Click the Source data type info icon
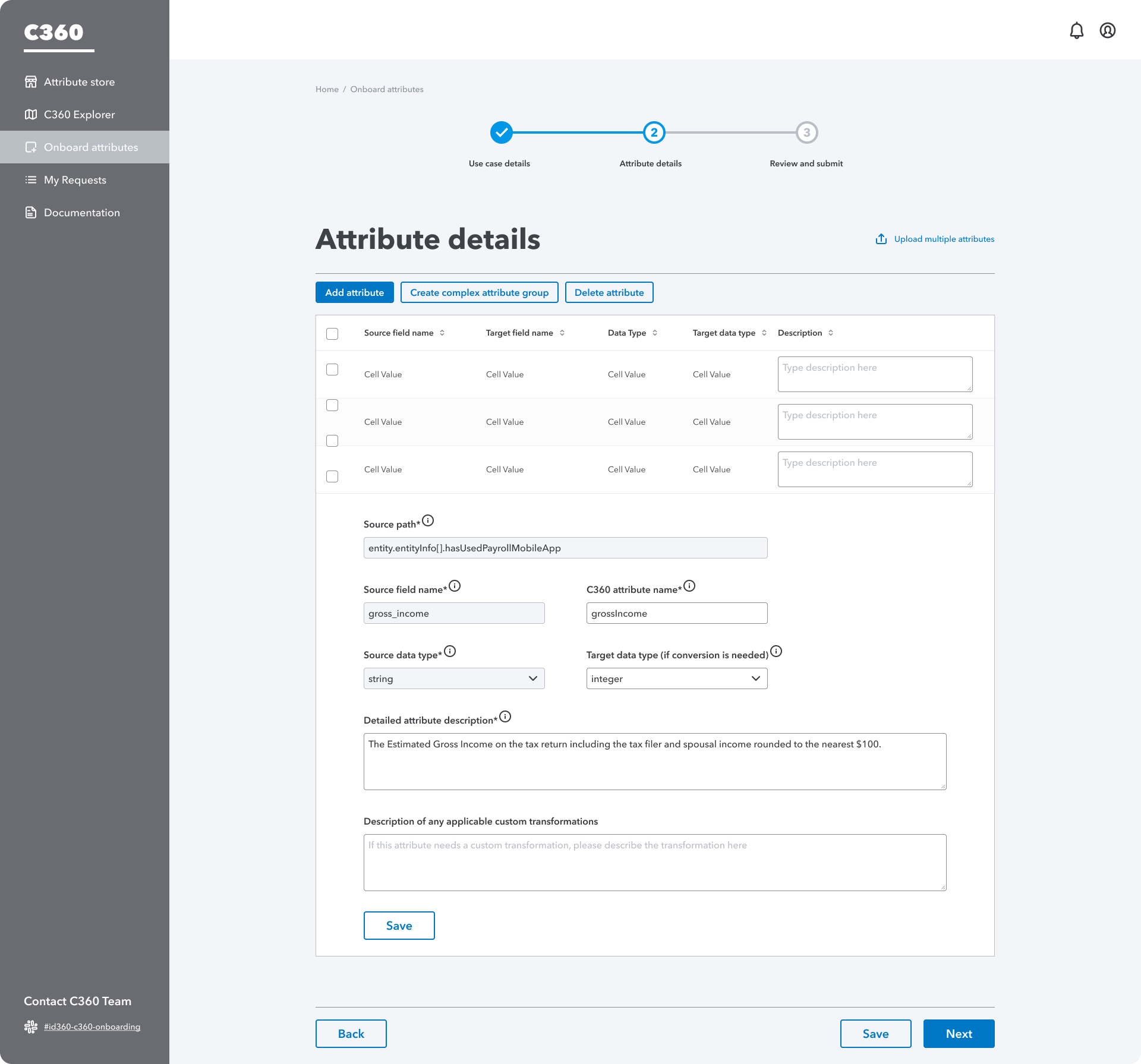The width and height of the screenshot is (1141, 1064). click(450, 652)
